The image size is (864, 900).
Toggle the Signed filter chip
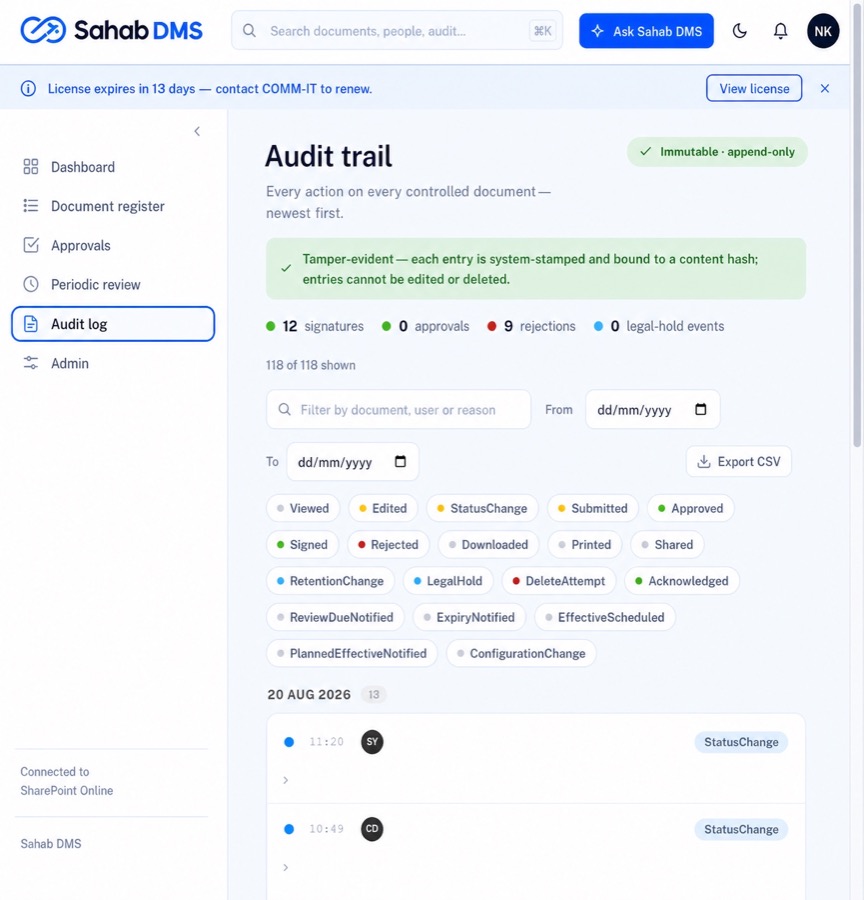point(303,544)
